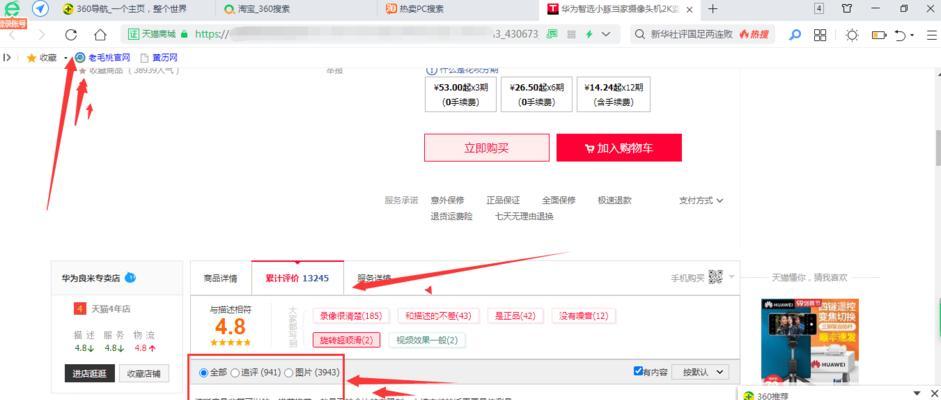Viewport: 941px width, 400px height.
Task: Open the extensions grid icon
Action: [x=820, y=35]
